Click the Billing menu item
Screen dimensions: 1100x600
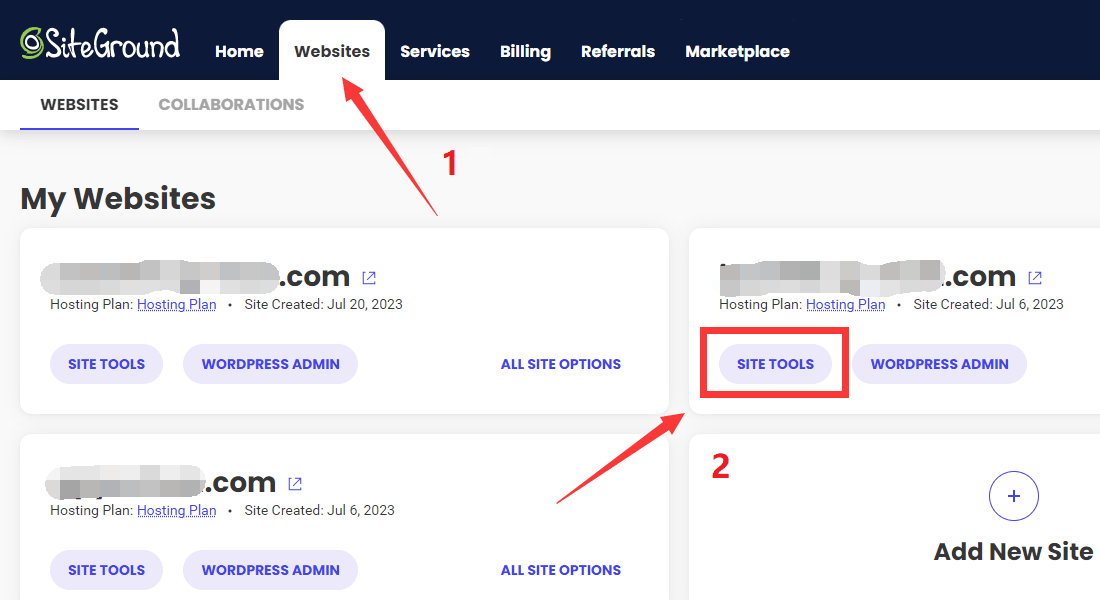click(x=525, y=51)
